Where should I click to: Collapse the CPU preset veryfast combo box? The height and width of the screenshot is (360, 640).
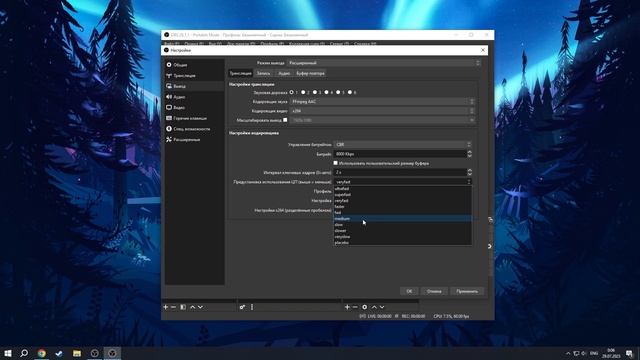[x=403, y=182]
